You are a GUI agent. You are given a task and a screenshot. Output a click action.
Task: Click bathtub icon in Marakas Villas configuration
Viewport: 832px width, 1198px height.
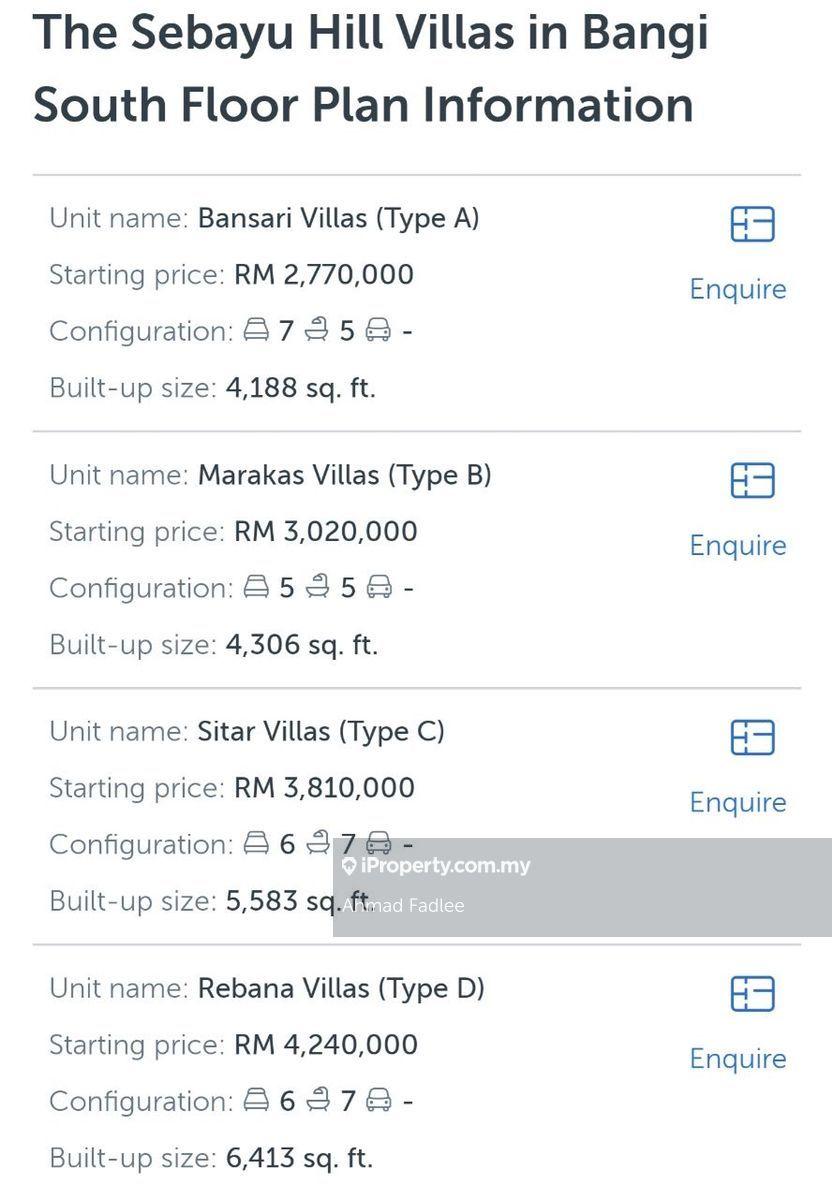(x=318, y=587)
